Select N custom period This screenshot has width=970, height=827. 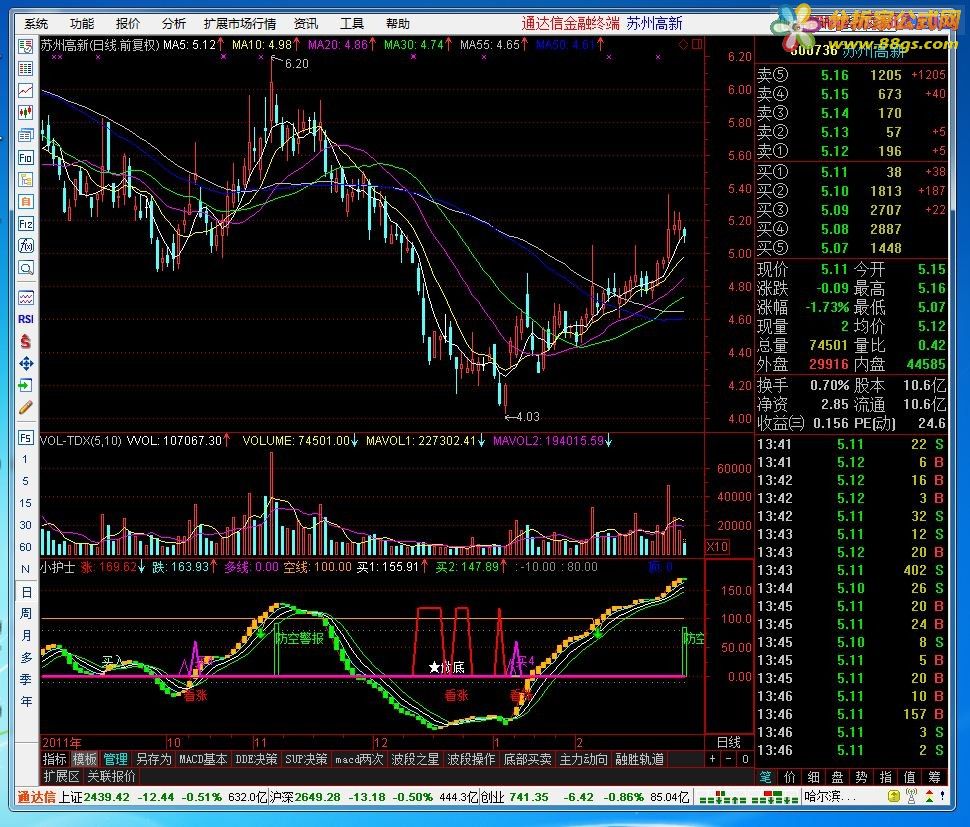coord(25,569)
